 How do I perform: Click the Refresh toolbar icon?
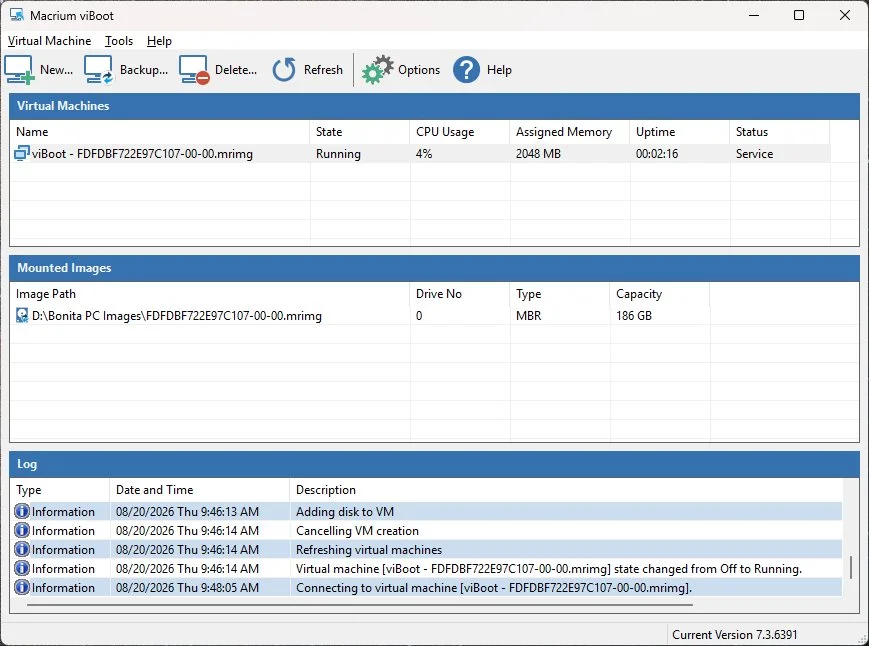point(284,70)
